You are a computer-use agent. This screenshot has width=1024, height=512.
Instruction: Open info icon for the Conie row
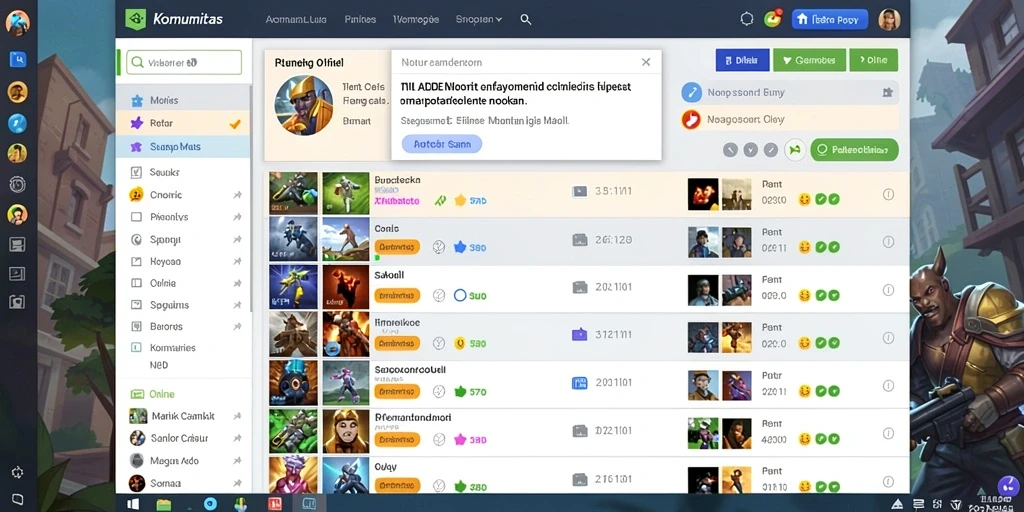[x=888, y=242]
